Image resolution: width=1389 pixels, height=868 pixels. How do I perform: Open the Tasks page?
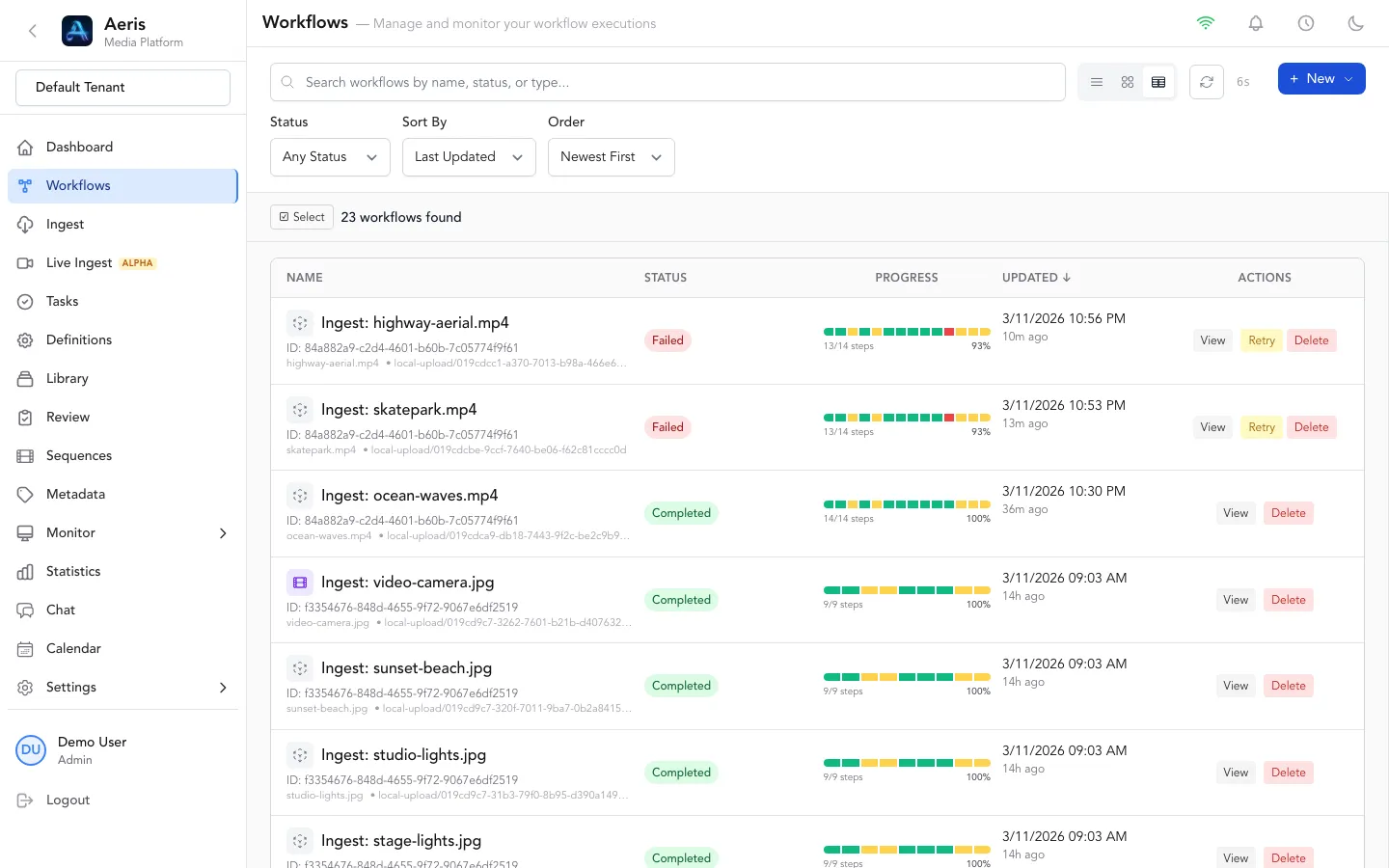[123, 301]
